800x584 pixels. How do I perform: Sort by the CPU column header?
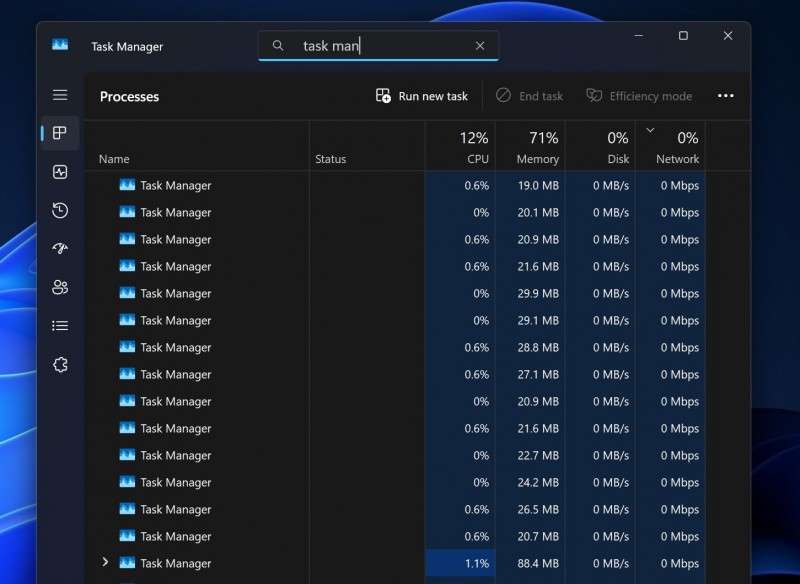click(x=460, y=147)
